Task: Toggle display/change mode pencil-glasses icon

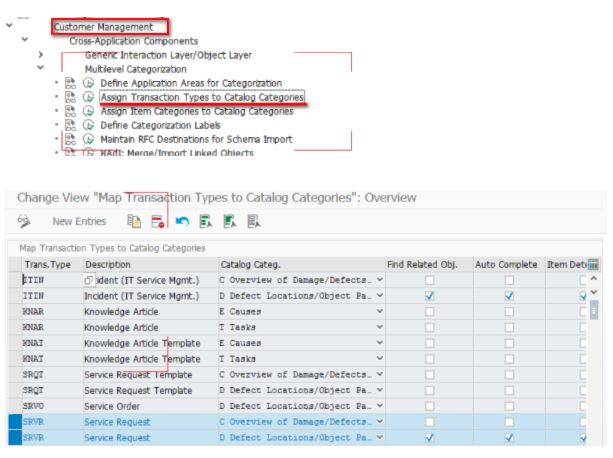Action: point(24,221)
